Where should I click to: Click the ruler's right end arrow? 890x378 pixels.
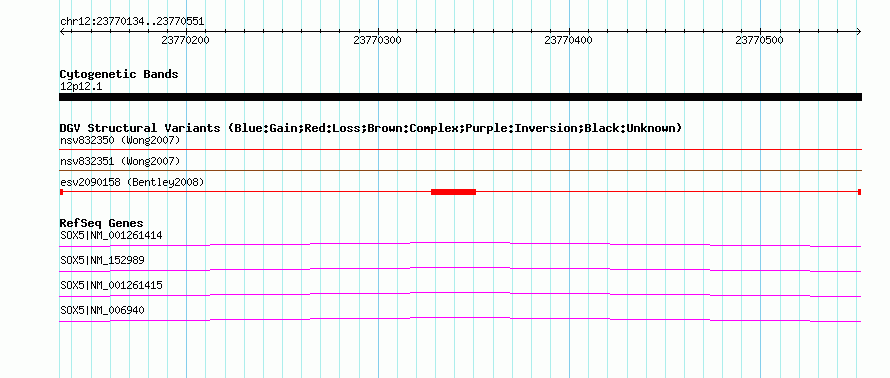tap(859, 31)
